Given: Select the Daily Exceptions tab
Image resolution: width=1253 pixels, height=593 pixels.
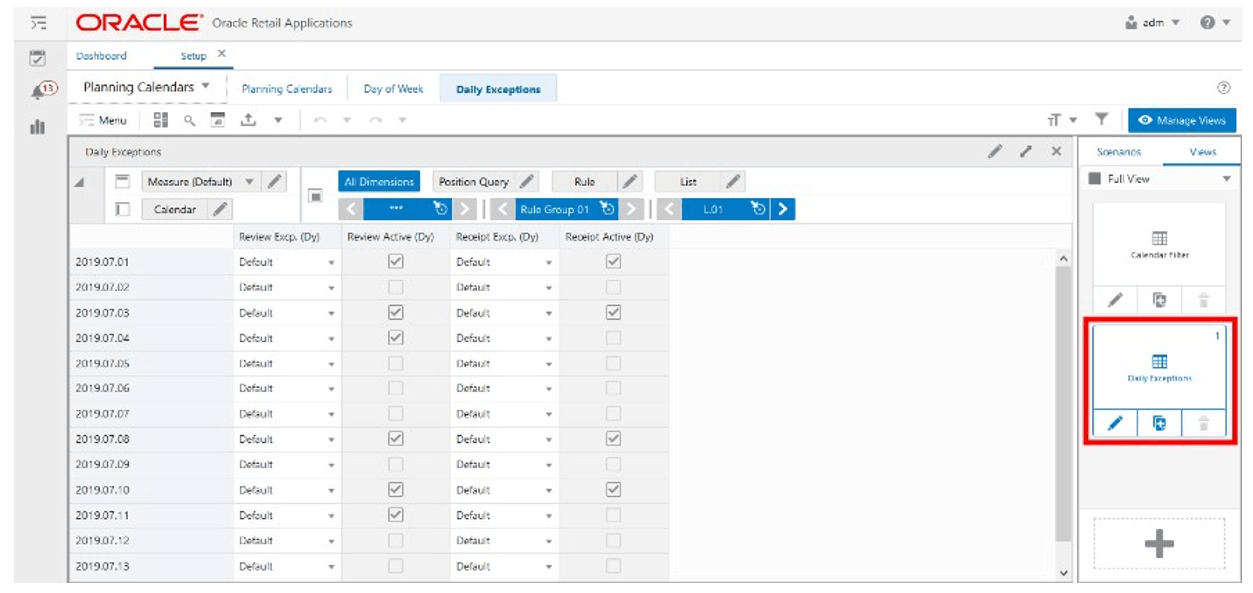Looking at the screenshot, I should tap(498, 89).
